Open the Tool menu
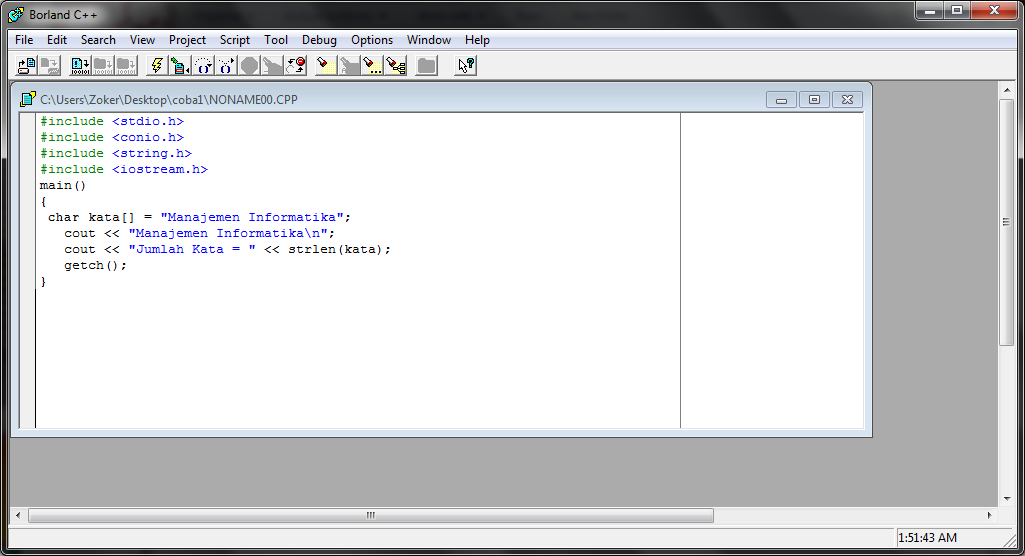The image size is (1025, 556). click(276, 40)
